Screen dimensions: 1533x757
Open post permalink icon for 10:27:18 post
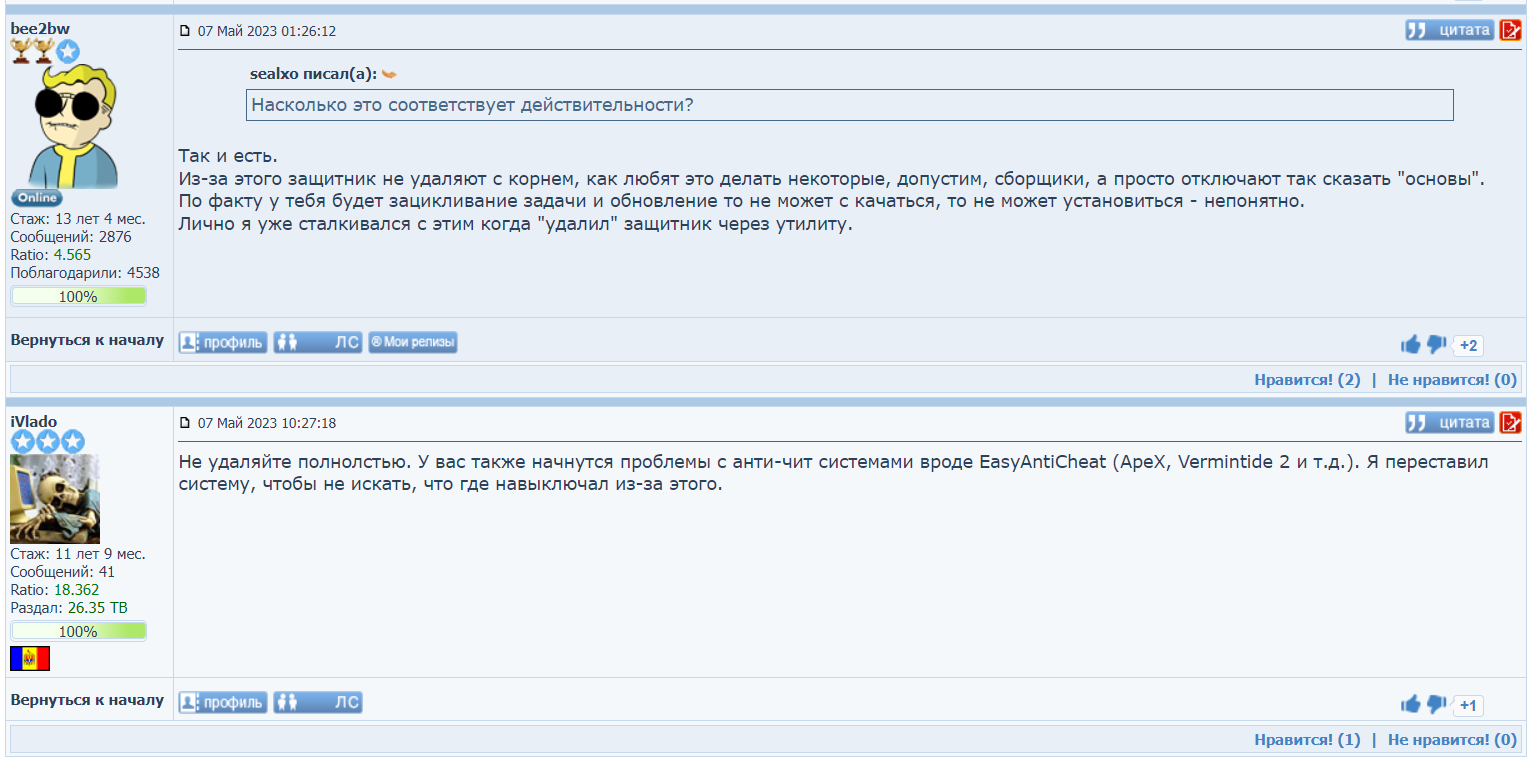(184, 423)
